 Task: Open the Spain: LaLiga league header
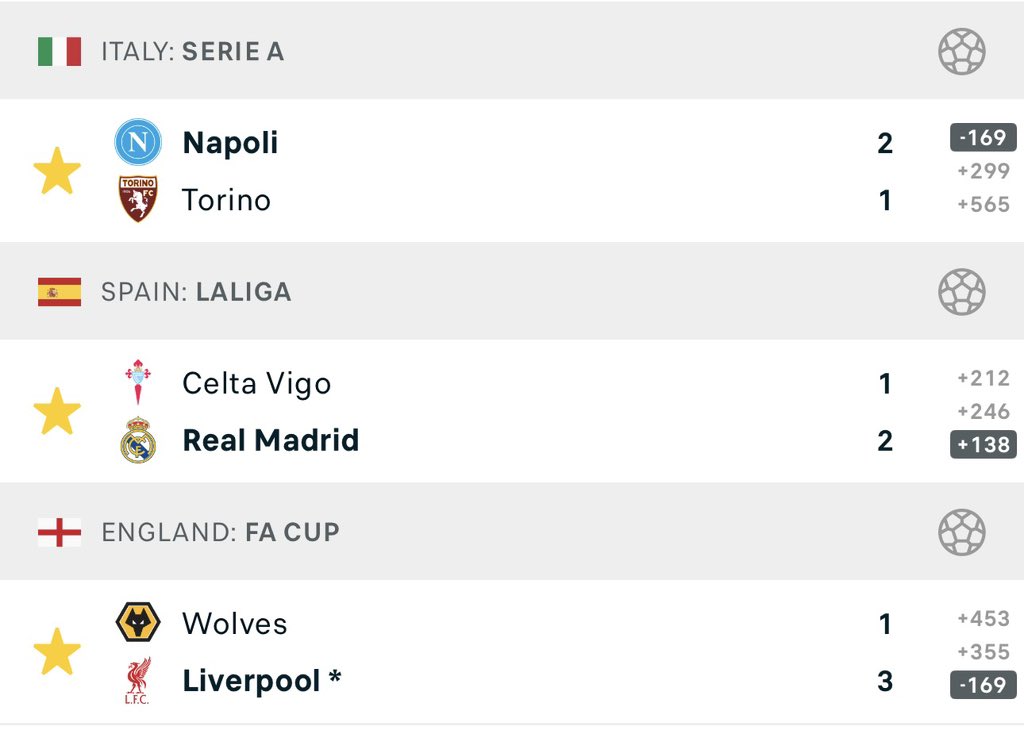(512, 291)
